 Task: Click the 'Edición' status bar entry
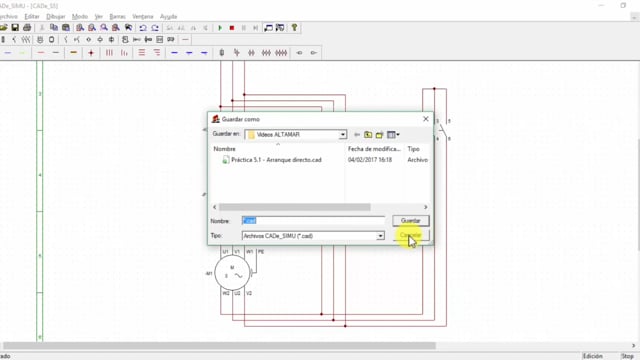coord(593,356)
